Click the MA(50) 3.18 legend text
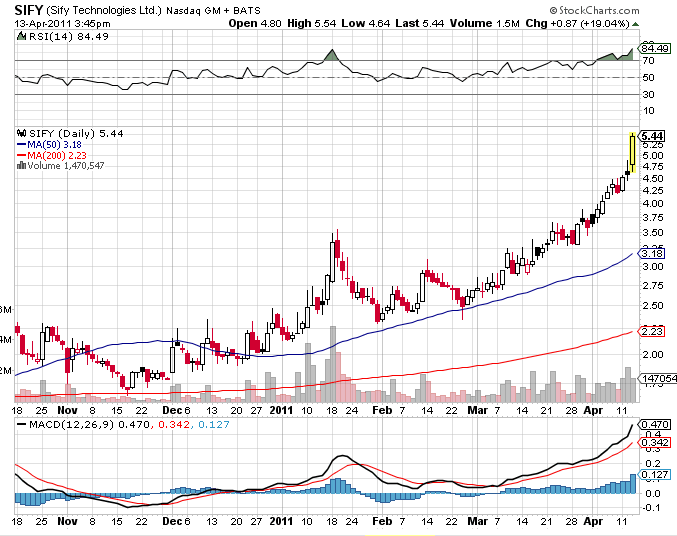677x536 pixels. [x=54, y=145]
